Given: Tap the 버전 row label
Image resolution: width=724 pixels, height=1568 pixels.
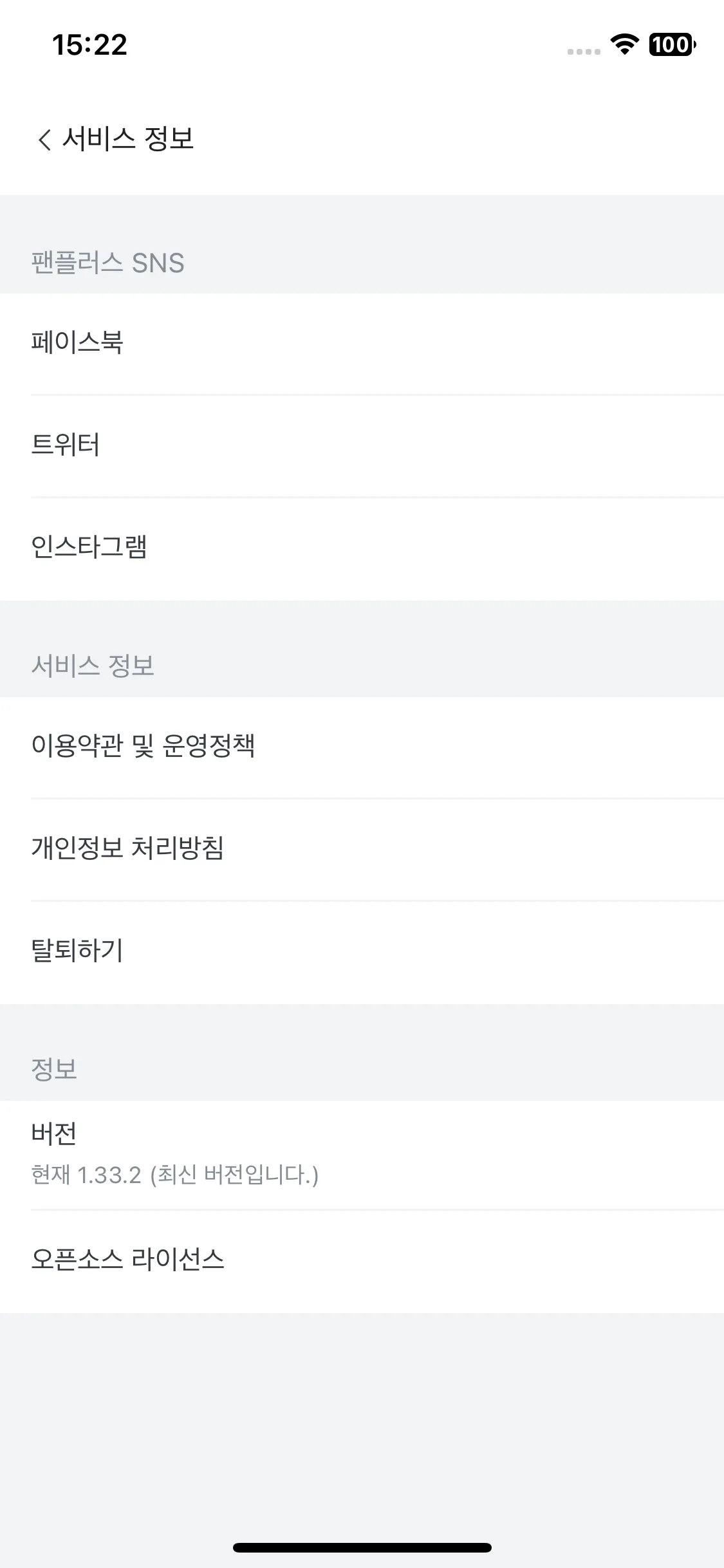Looking at the screenshot, I should tap(54, 1134).
